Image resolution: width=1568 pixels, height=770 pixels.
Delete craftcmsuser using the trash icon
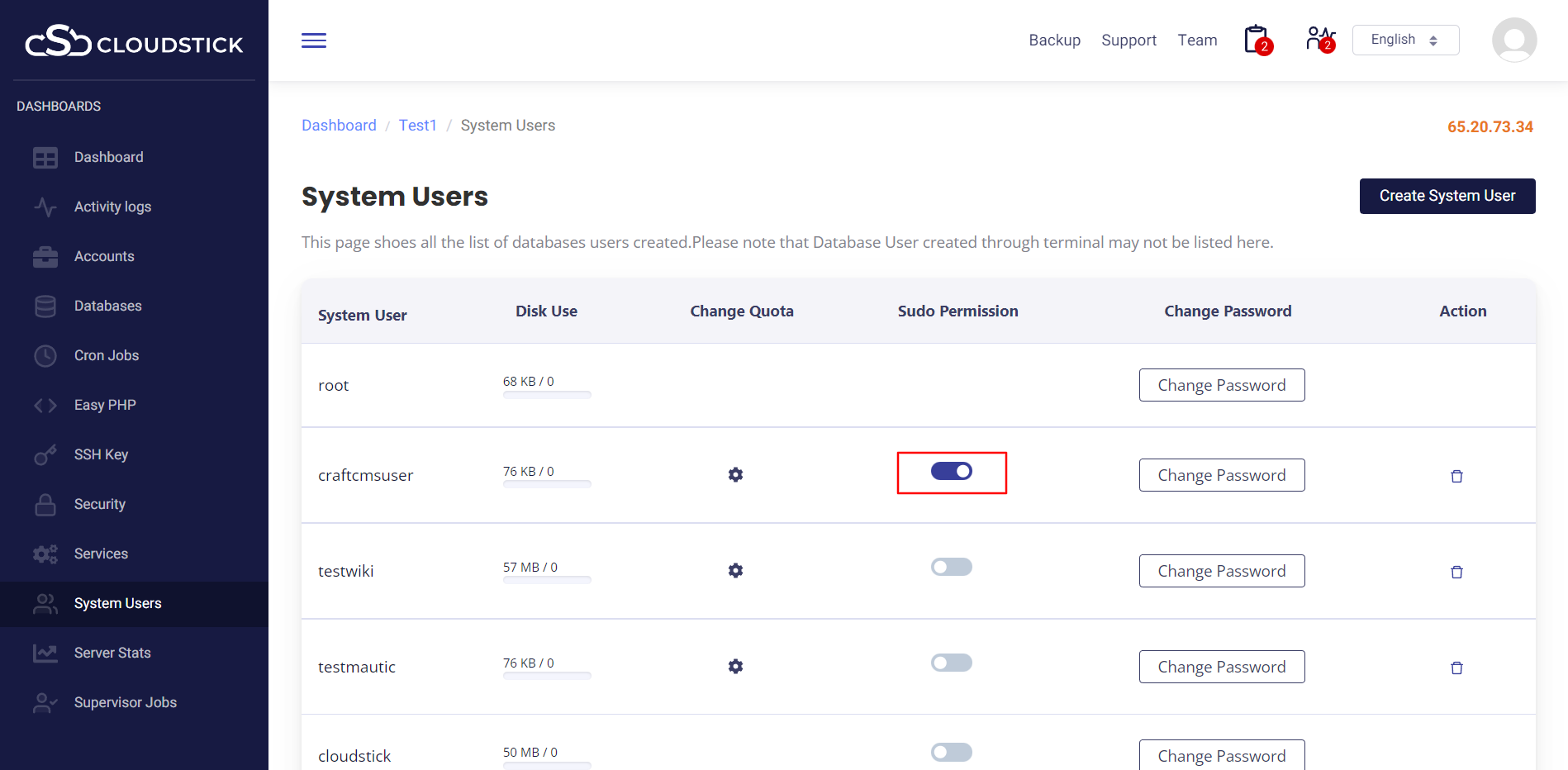tap(1456, 476)
